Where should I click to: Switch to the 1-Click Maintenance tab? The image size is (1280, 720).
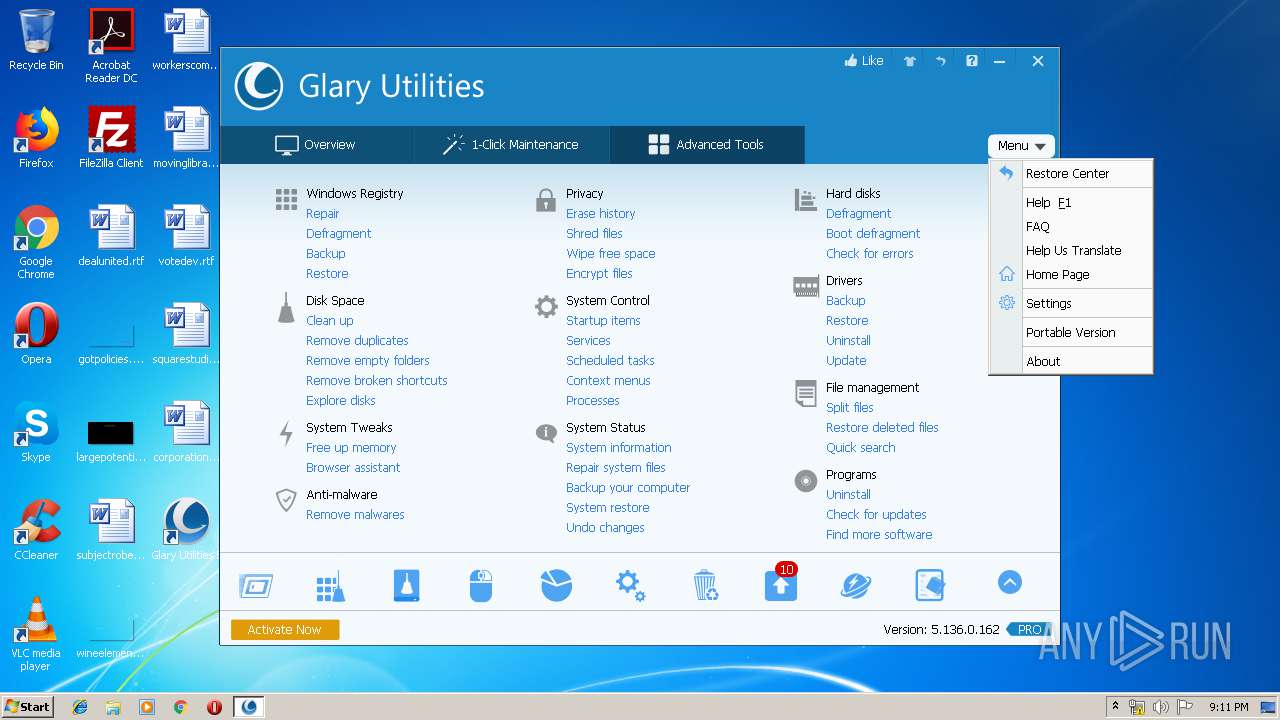pyautogui.click(x=511, y=145)
